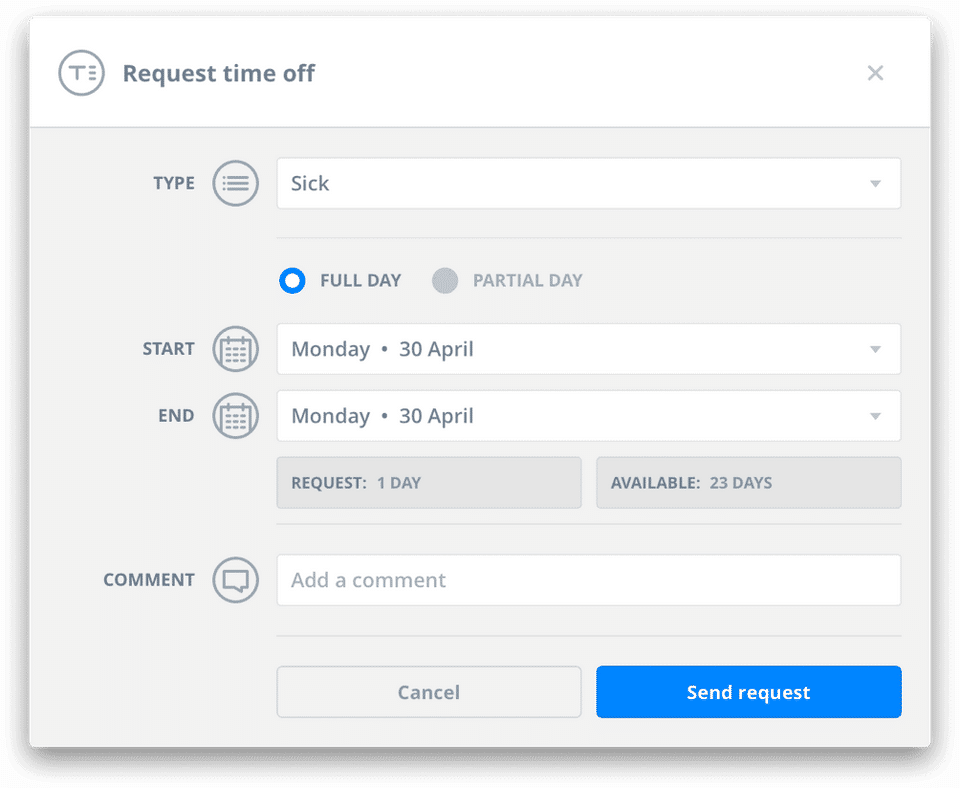Click the Available: 23 Days box
The height and width of the screenshot is (788, 960).
click(x=748, y=483)
